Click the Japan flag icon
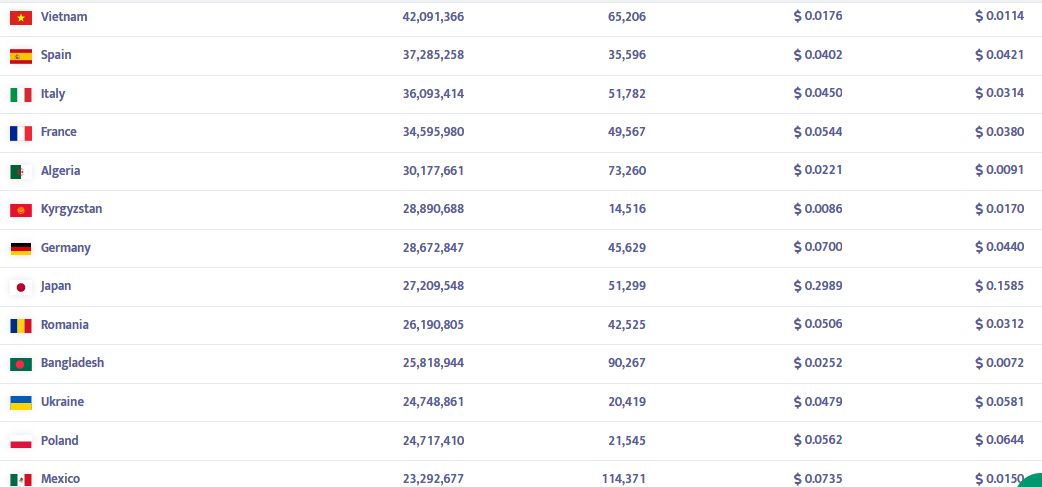 pos(21,287)
